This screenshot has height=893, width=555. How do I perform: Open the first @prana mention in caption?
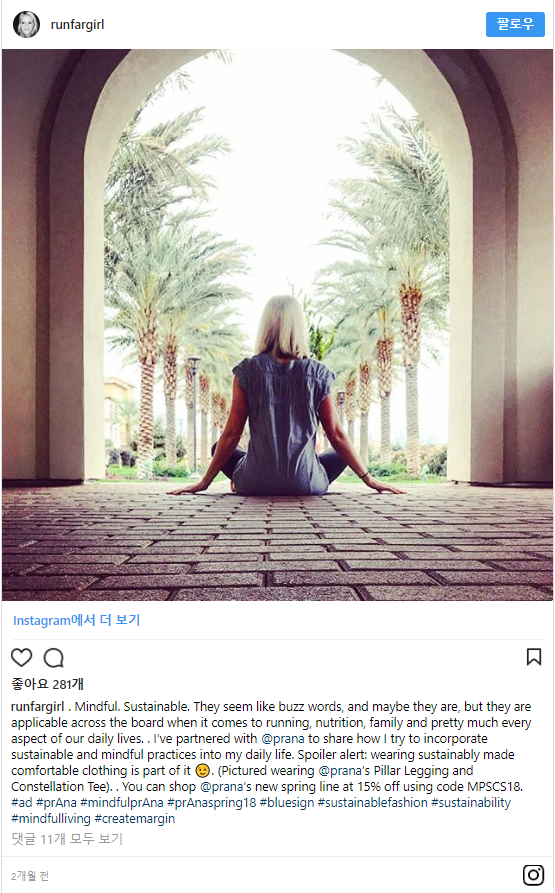tap(282, 739)
